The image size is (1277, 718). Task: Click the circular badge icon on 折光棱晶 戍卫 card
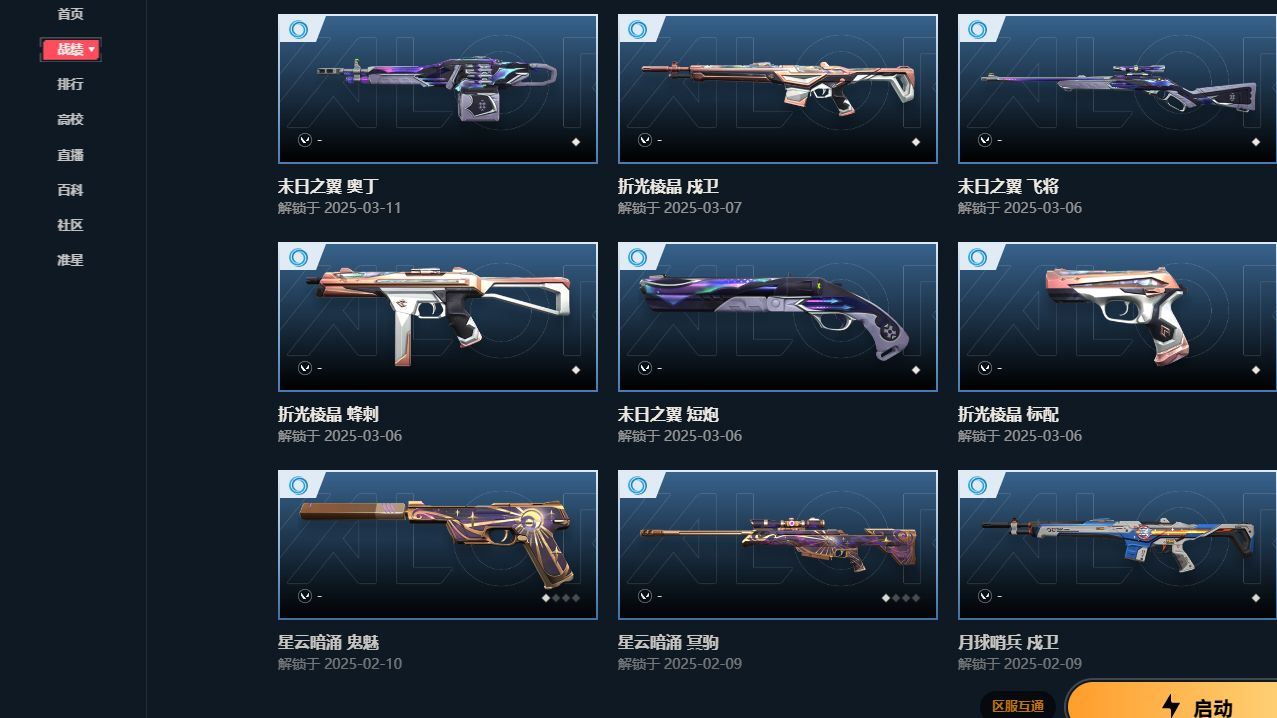(638, 30)
